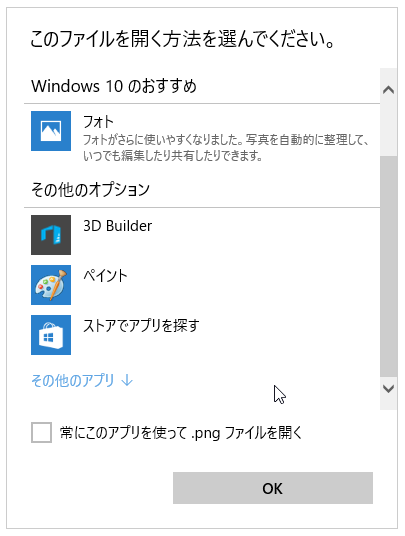Click the フォト description text
This screenshot has width=405, height=536.
coord(226,148)
